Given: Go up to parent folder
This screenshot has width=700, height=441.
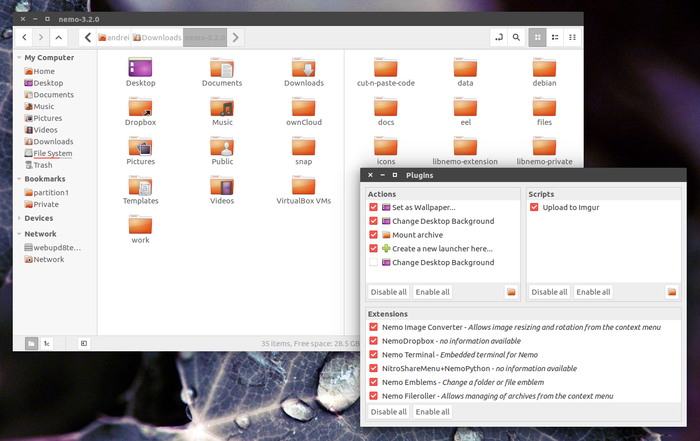Looking at the screenshot, I should [58, 37].
